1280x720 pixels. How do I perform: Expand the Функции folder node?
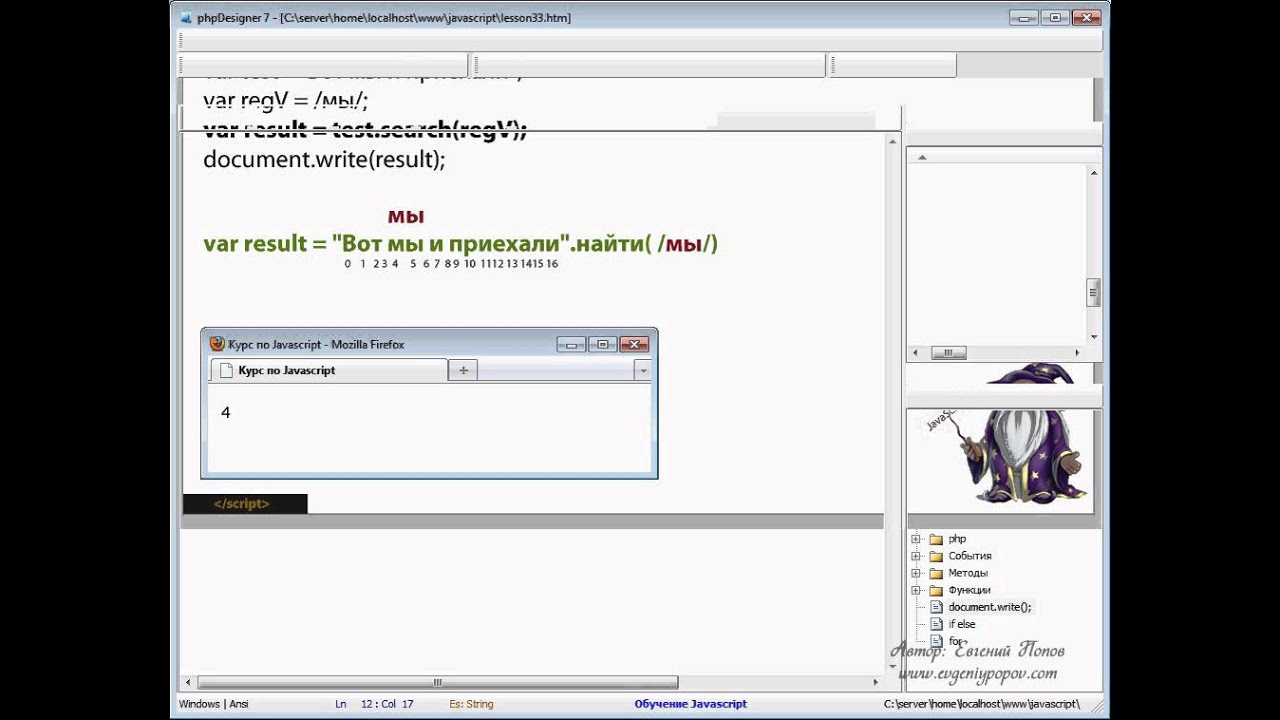pos(915,590)
